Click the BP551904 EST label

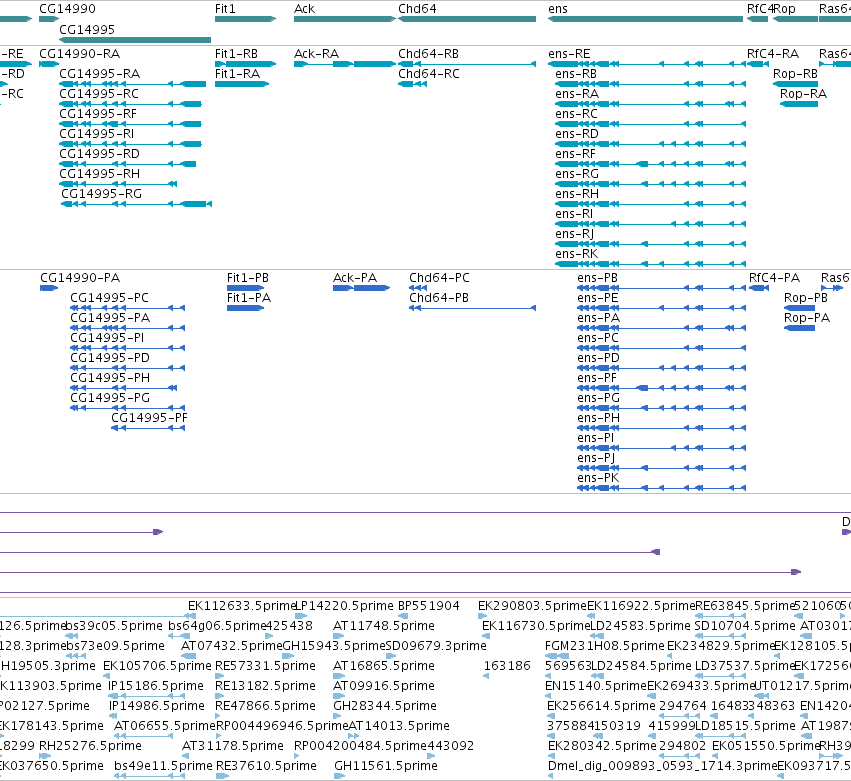click(429, 606)
